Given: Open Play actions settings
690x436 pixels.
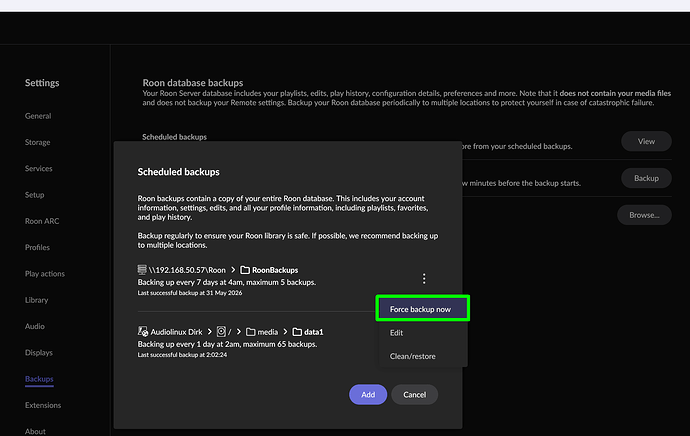Looking at the screenshot, I should tap(45, 274).
